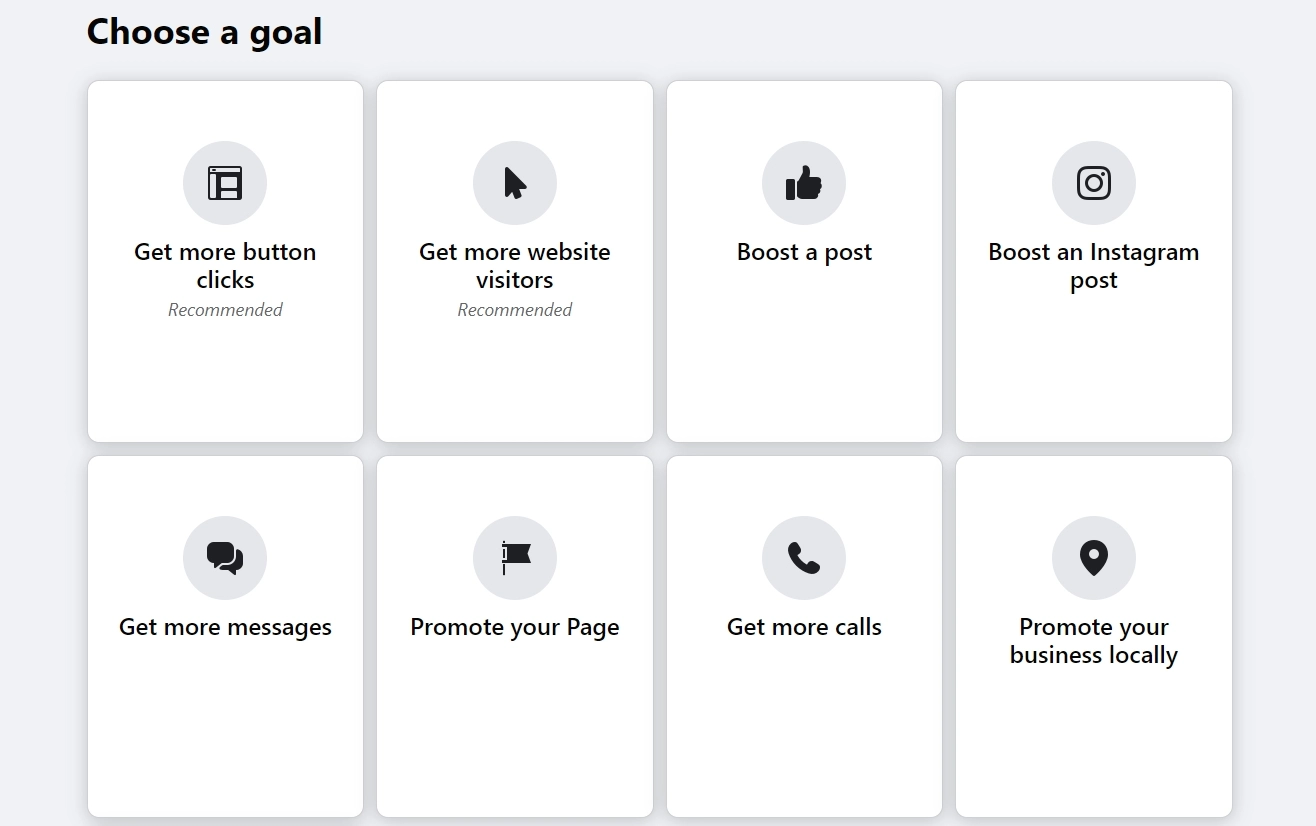Select the "Boost a post" text
The width and height of the screenshot is (1316, 826).
point(804,252)
